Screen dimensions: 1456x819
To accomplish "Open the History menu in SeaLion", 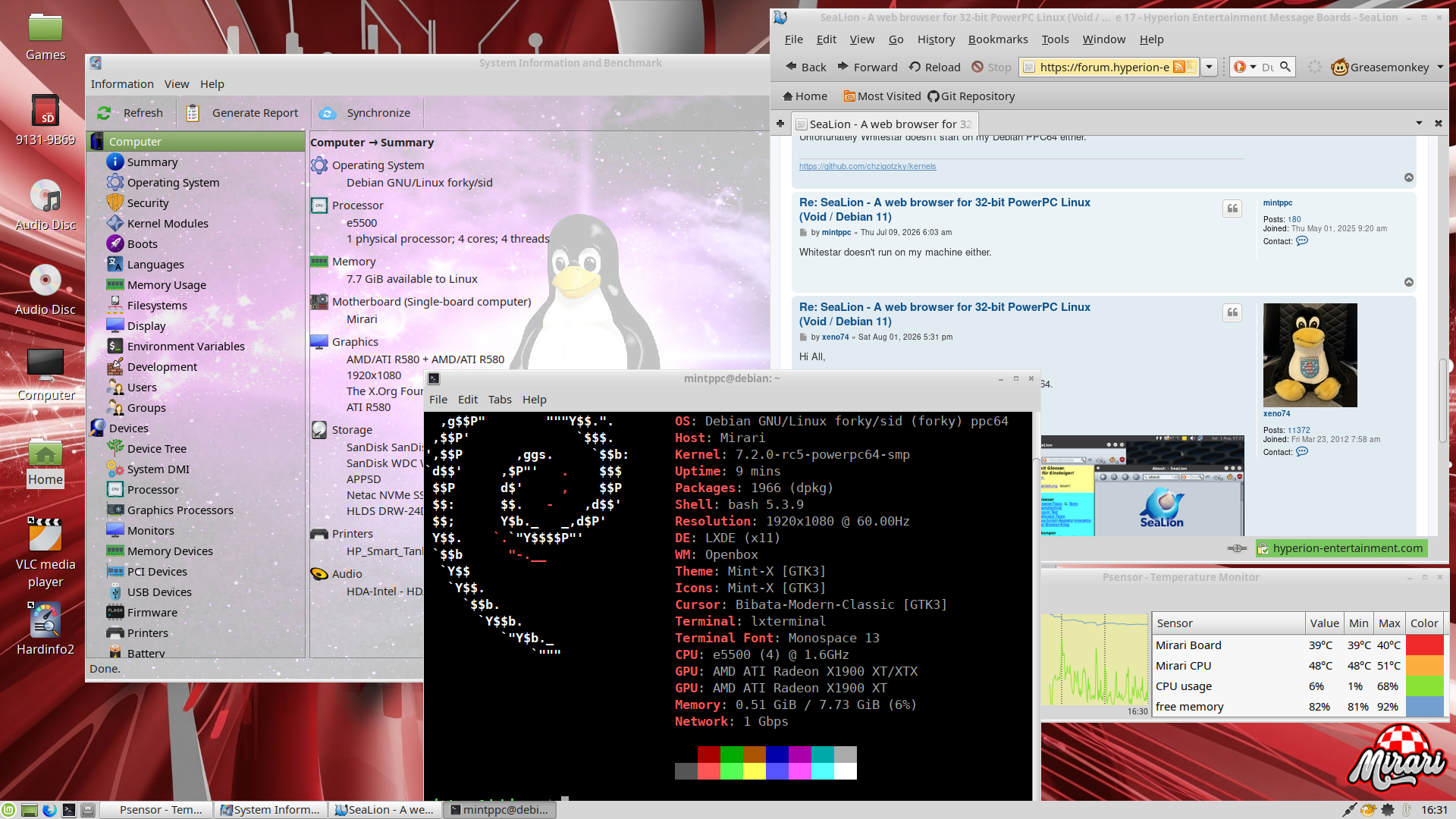I will coord(936,39).
